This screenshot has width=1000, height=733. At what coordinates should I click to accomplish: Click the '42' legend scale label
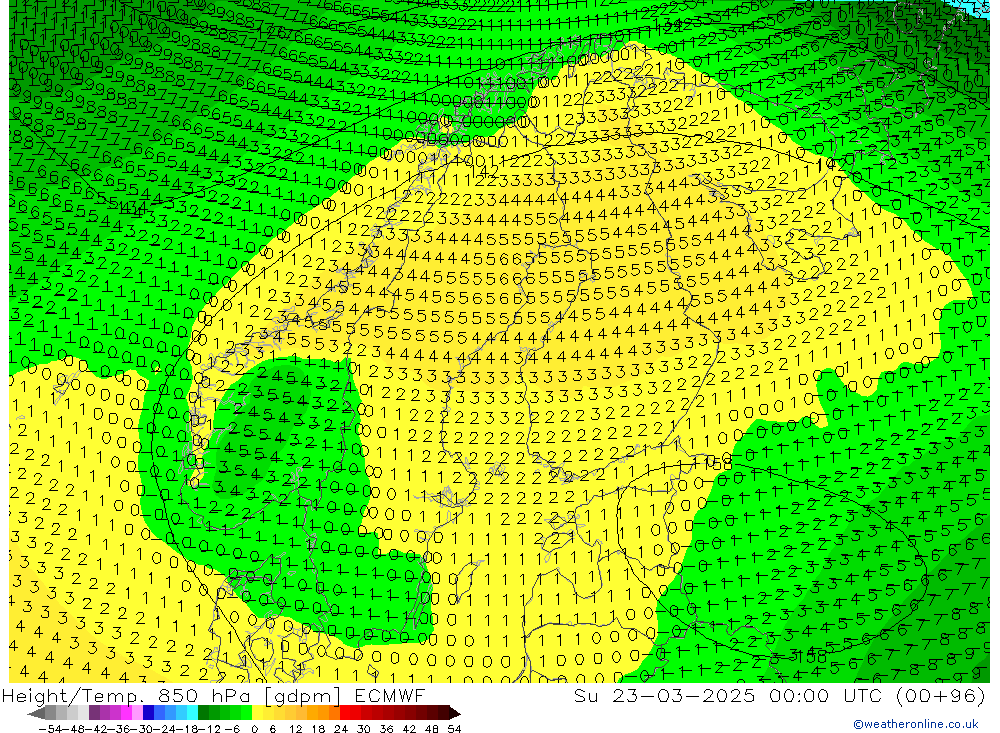409,729
